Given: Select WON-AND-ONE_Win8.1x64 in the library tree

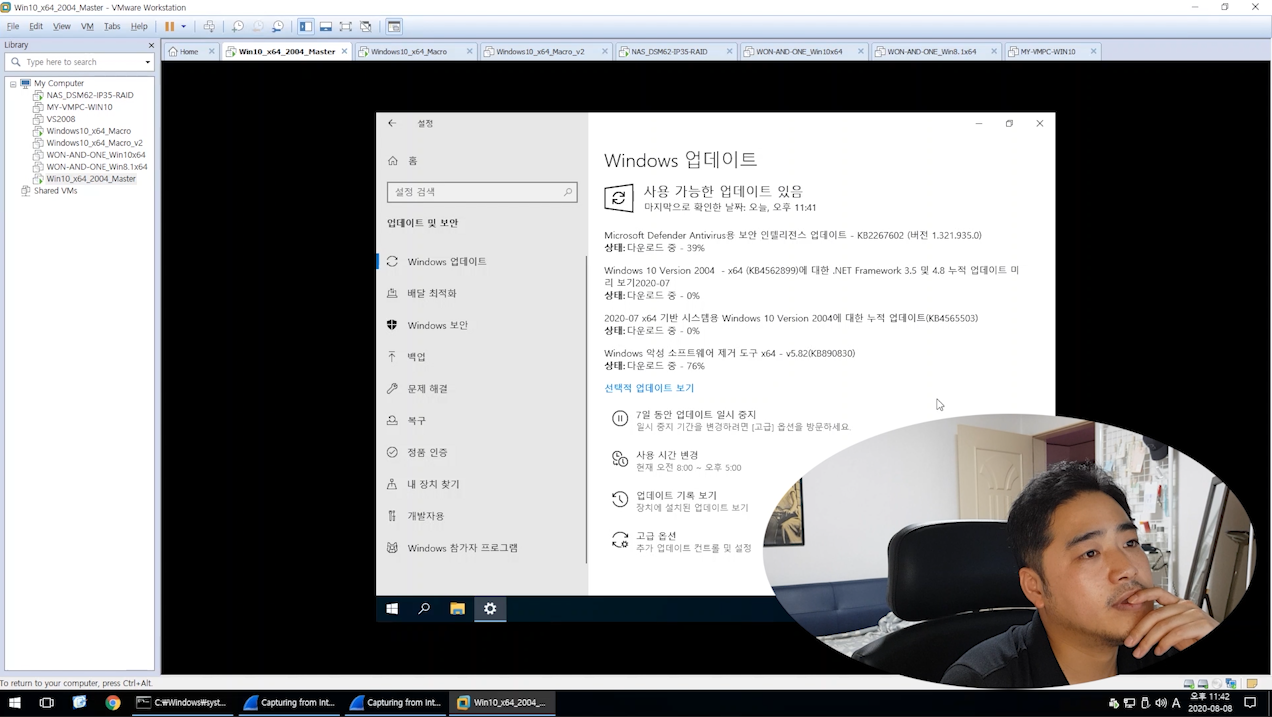Looking at the screenshot, I should click(96, 167).
